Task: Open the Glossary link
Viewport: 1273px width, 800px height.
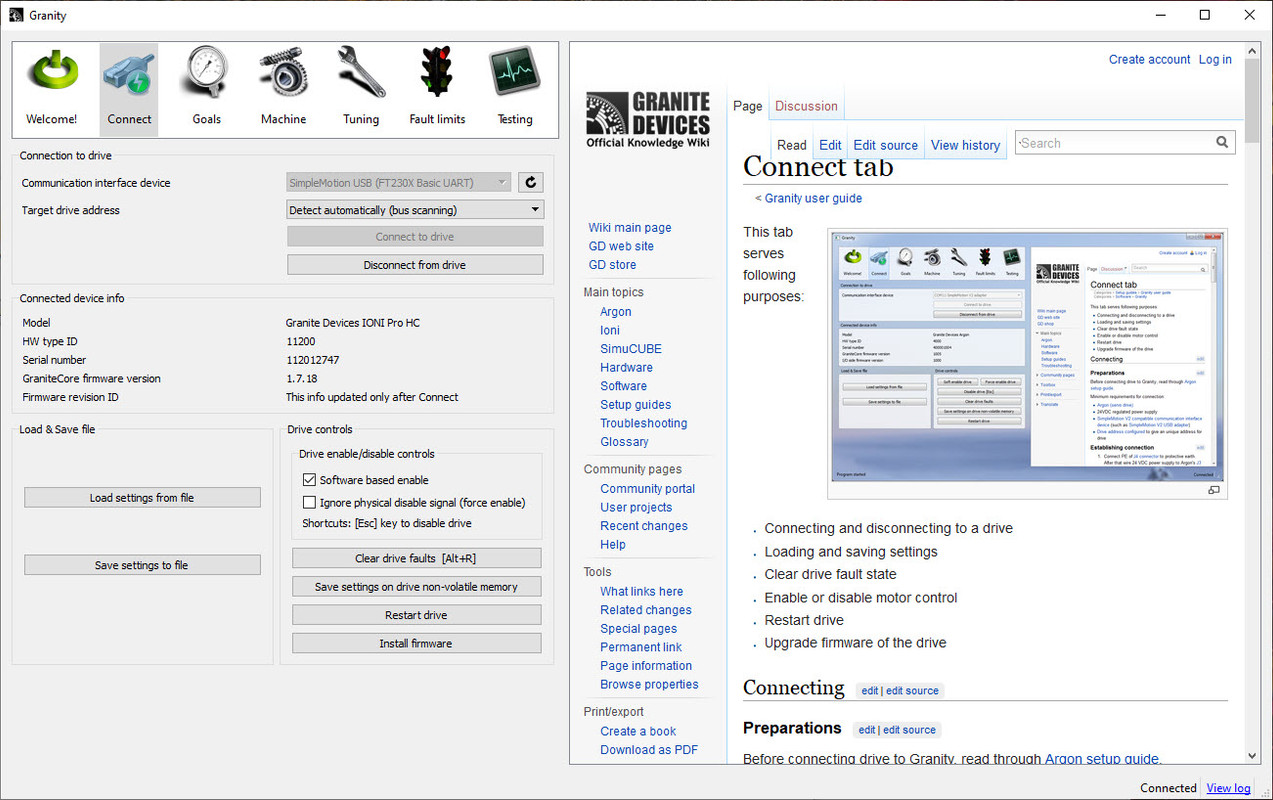Action: point(625,442)
